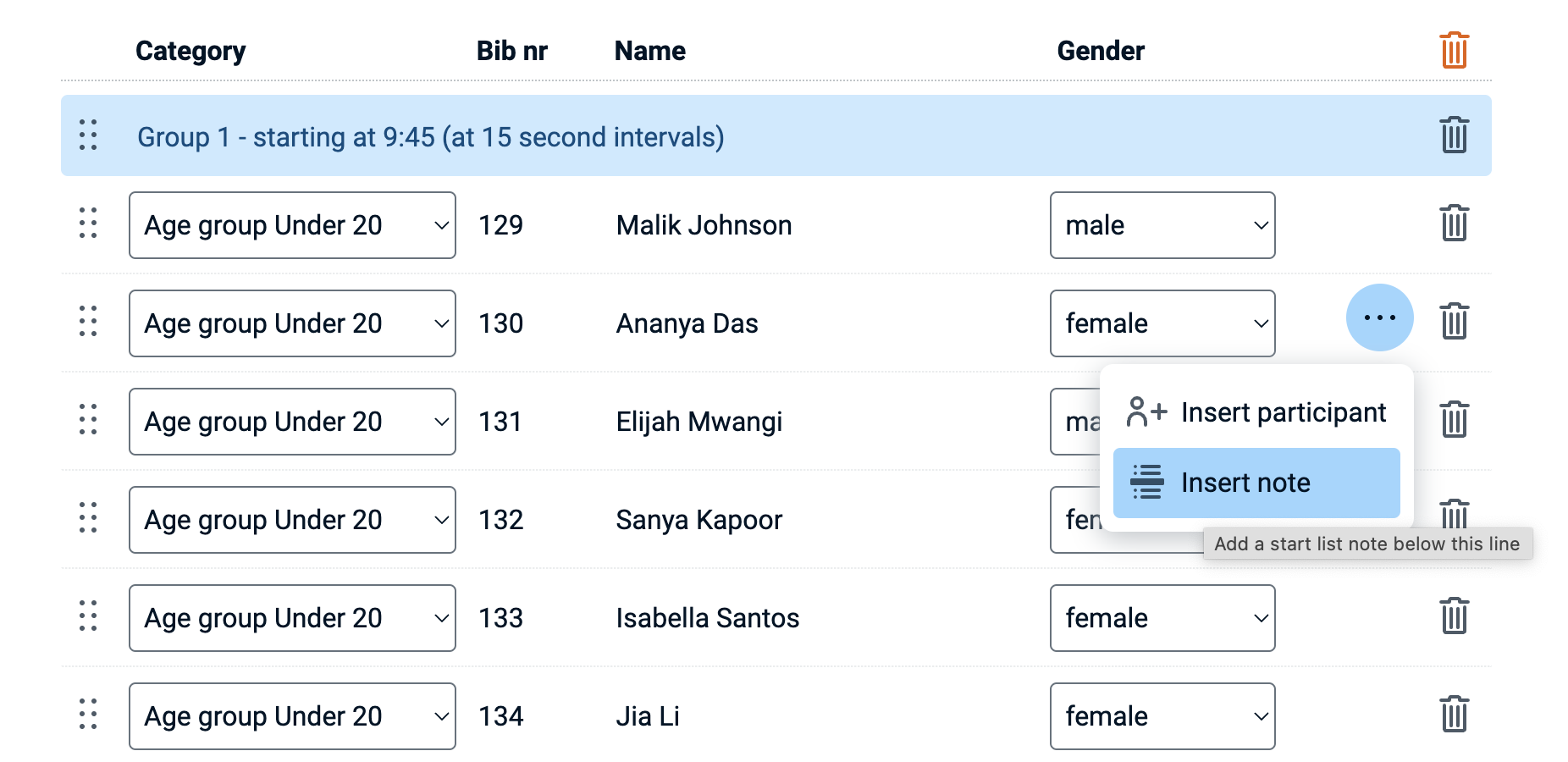The height and width of the screenshot is (762, 1568).
Task: Click the Group 1 starting at 9:45 note text
Action: tap(430, 137)
